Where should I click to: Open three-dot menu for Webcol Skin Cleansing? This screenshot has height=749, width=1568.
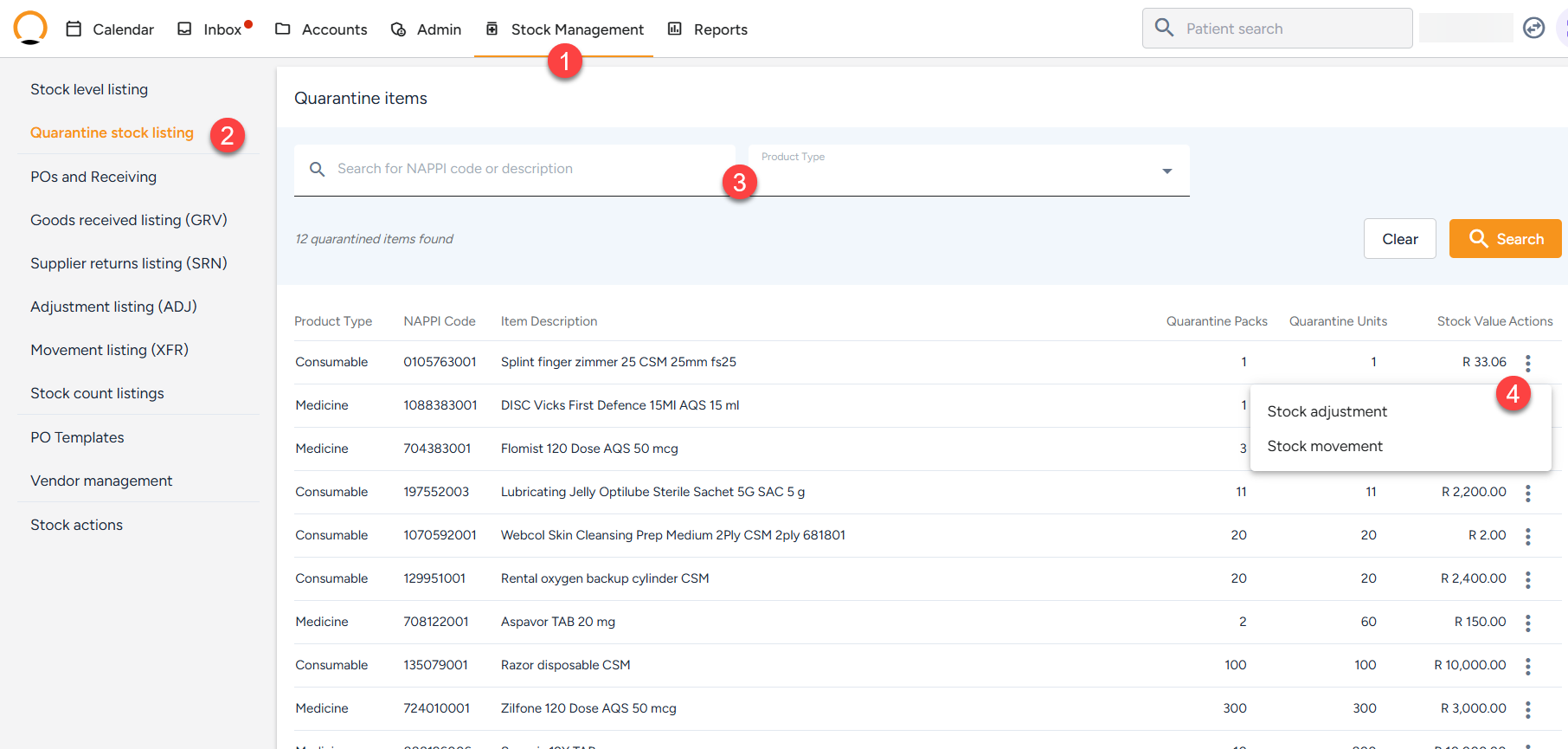pos(1527,536)
